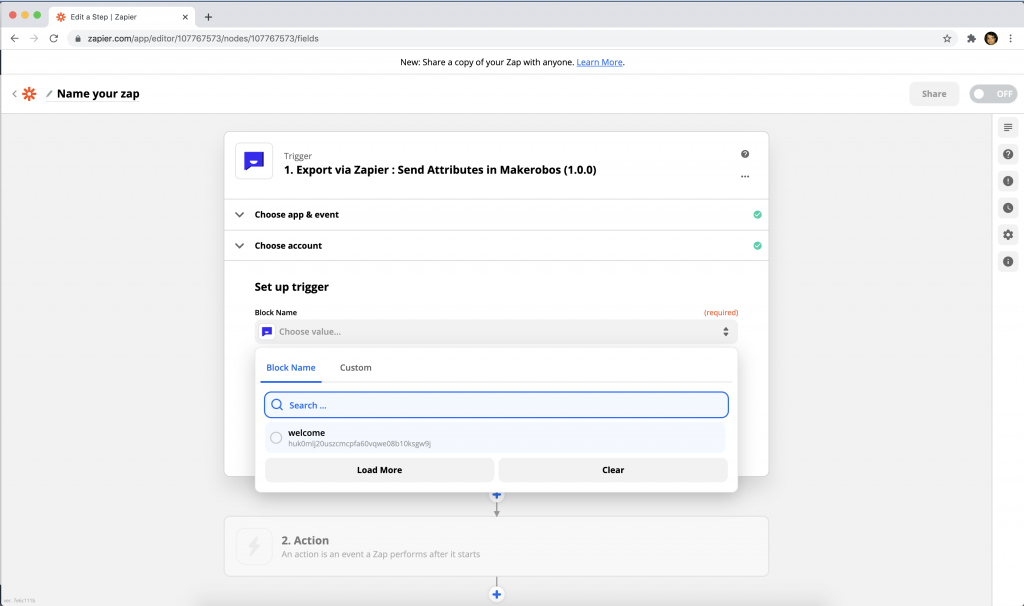Open the trigger three-dot options menu
Viewport: 1024px width, 606px height.
pos(744,176)
